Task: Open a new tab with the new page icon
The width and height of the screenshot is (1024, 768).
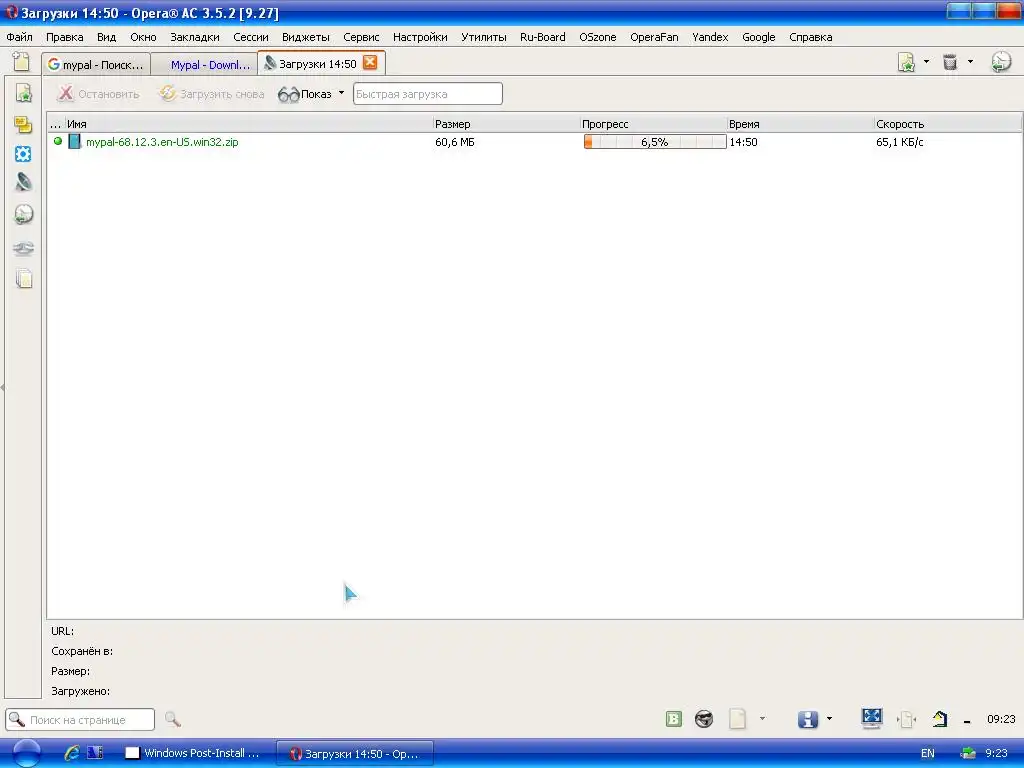Action: pyautogui.click(x=22, y=62)
